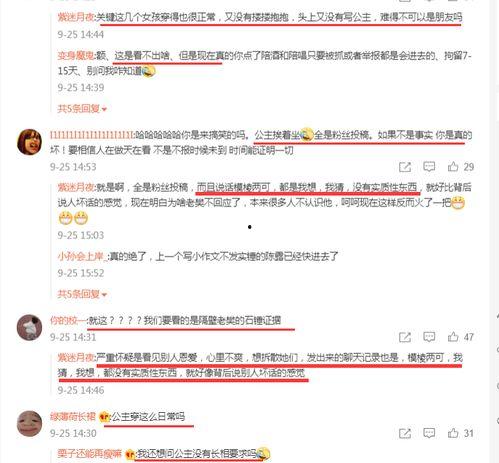Screen dimensions: 499x463
Task: Reply to the 9-25 14:53 comment
Action: click(429, 166)
